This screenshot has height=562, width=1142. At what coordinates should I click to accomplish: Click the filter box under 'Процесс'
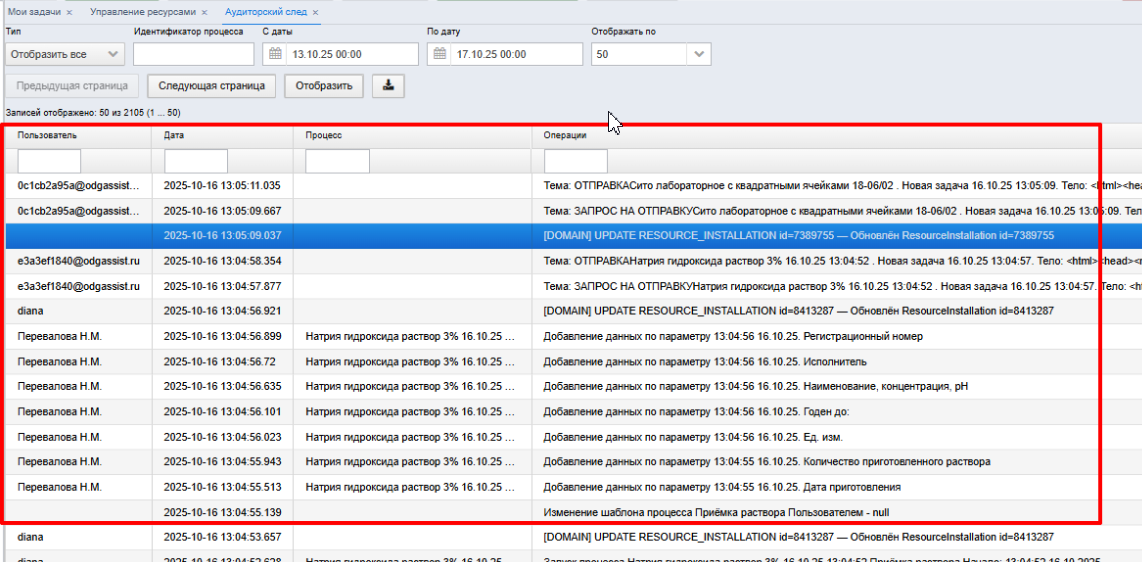click(x=337, y=161)
